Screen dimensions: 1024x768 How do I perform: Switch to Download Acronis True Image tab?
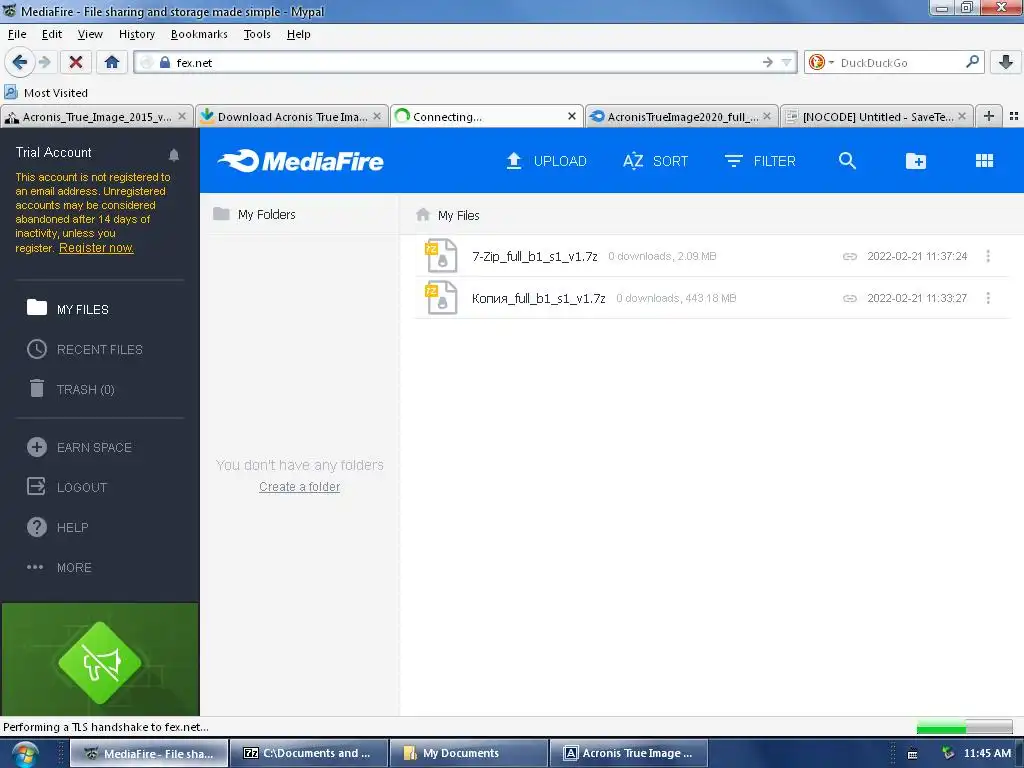291,116
